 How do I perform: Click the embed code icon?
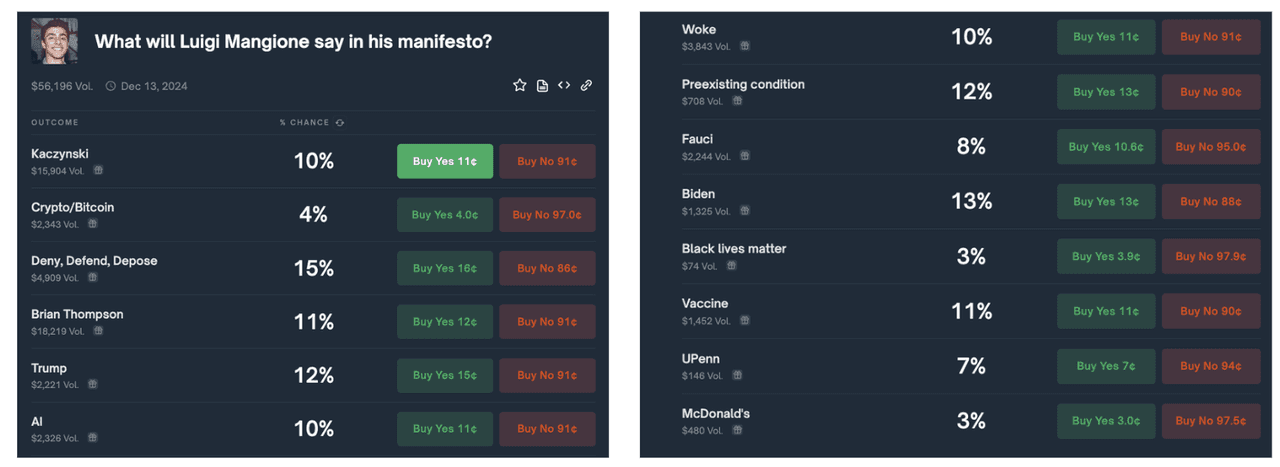click(x=564, y=86)
